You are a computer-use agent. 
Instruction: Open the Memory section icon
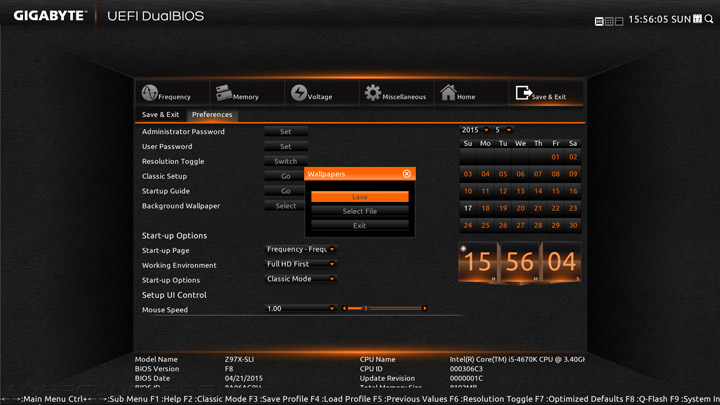[224, 92]
